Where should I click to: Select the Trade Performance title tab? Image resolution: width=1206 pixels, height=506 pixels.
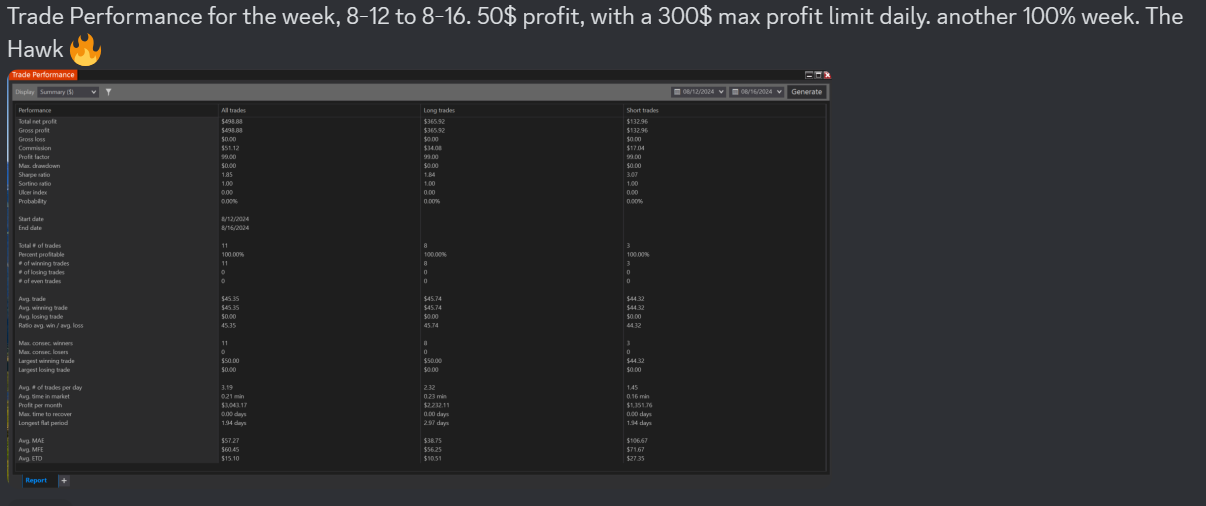43,75
